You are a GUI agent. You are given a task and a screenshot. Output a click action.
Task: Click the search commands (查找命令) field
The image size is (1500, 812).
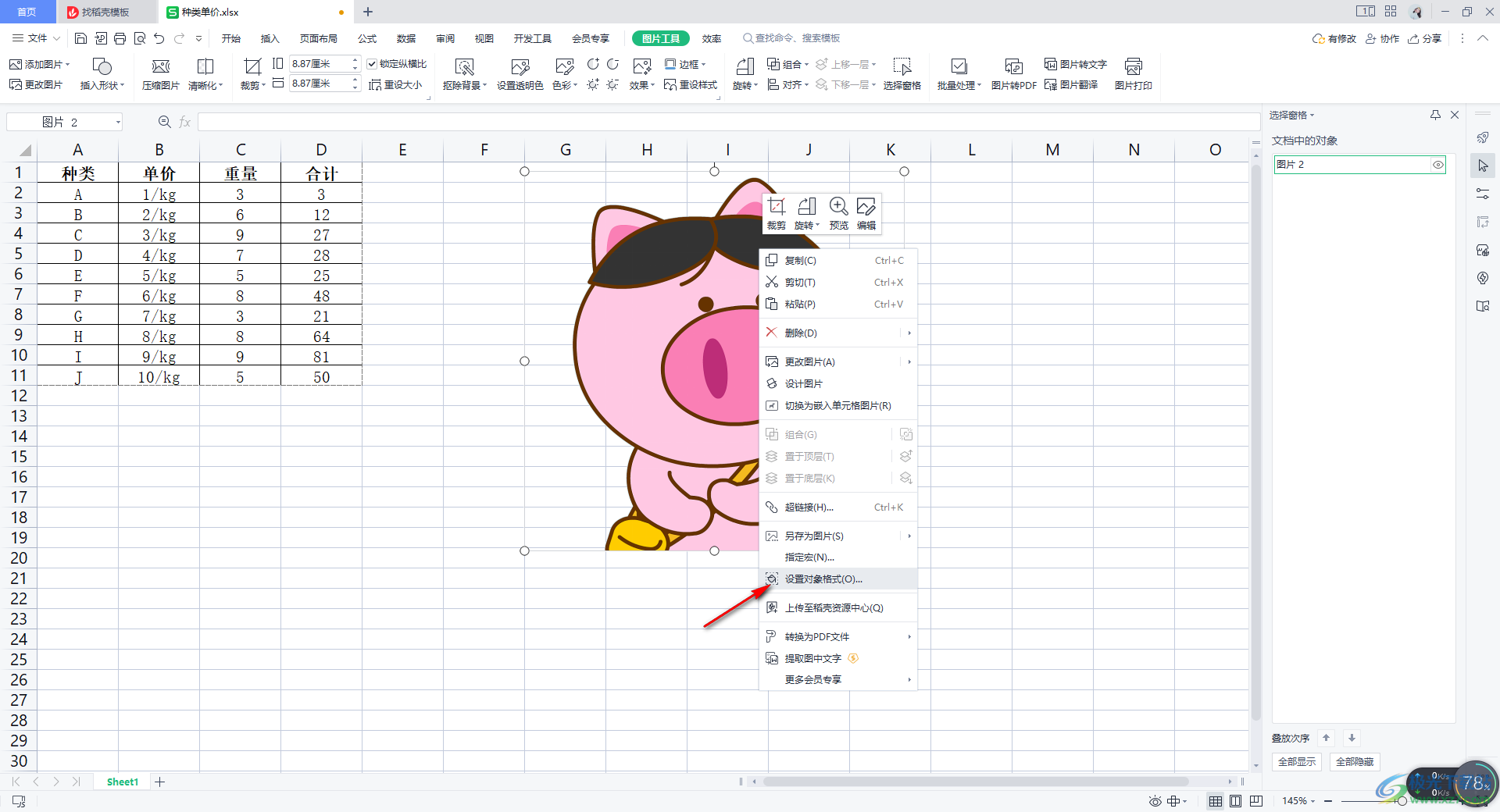tap(791, 38)
